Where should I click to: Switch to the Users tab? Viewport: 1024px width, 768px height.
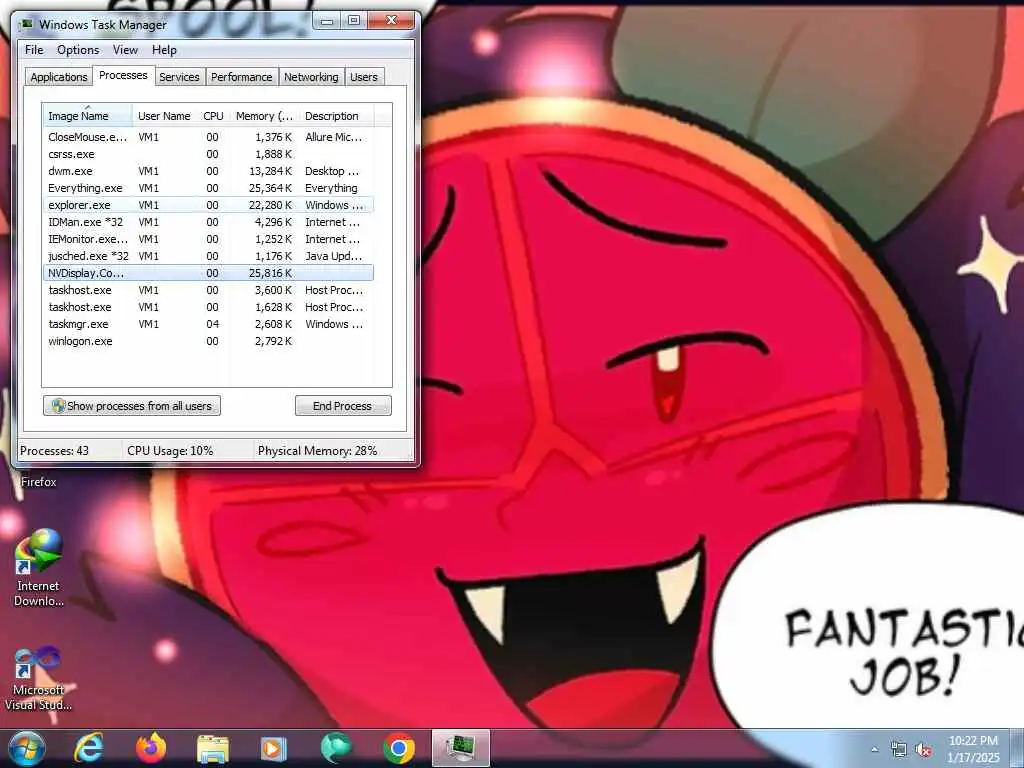pos(364,76)
